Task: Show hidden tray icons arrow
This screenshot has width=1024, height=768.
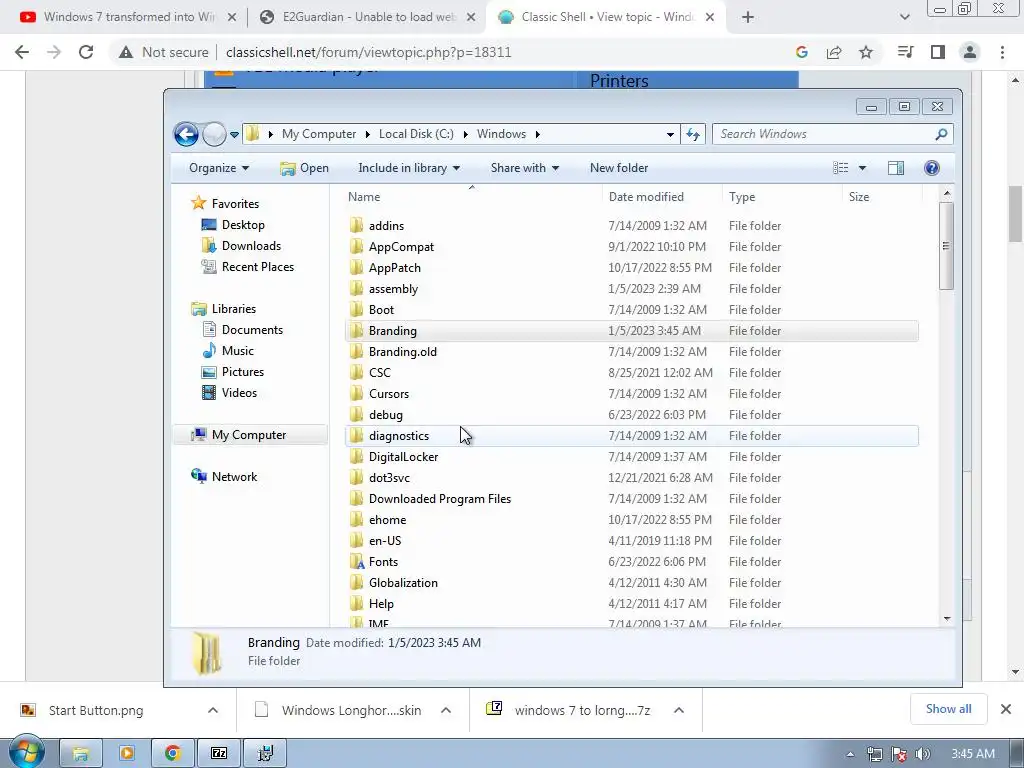Action: pyautogui.click(x=850, y=755)
